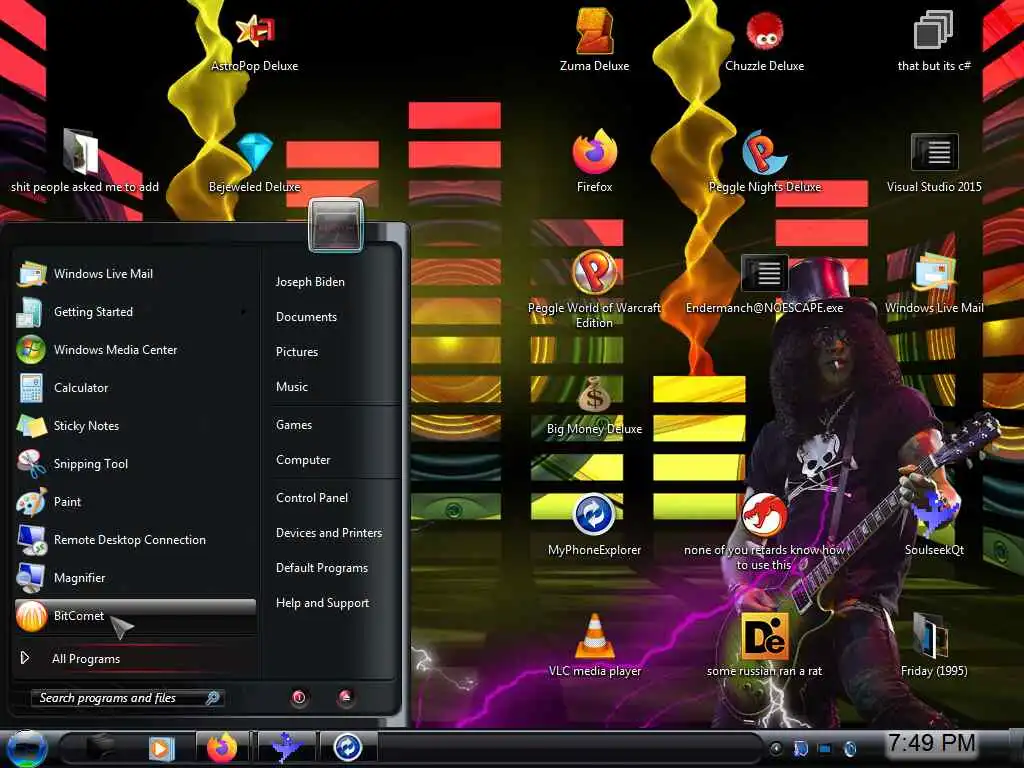The image size is (1024, 768).
Task: Open Calculator from the Start menu
Action: [135, 388]
